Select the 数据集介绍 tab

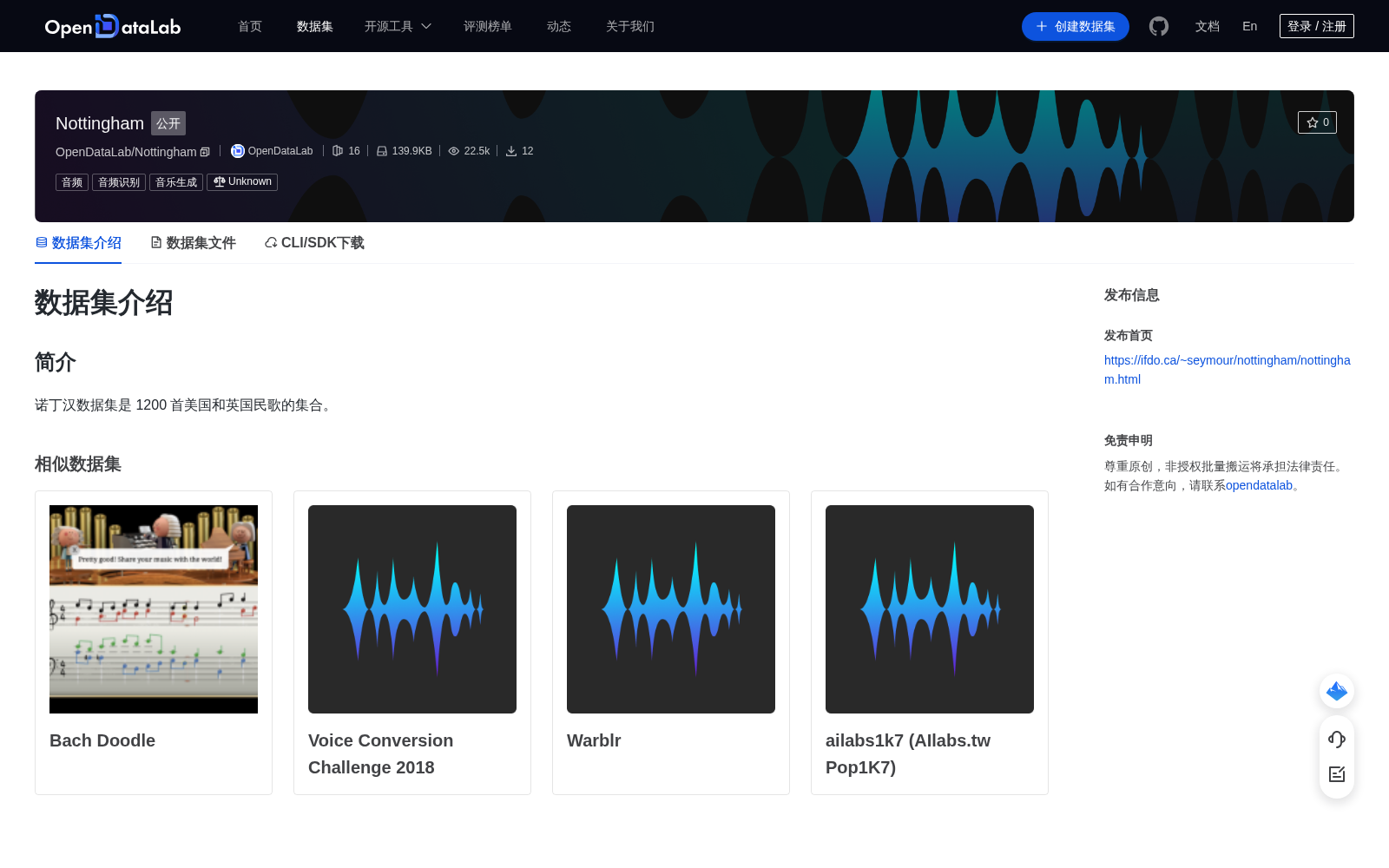pyautogui.click(x=78, y=243)
